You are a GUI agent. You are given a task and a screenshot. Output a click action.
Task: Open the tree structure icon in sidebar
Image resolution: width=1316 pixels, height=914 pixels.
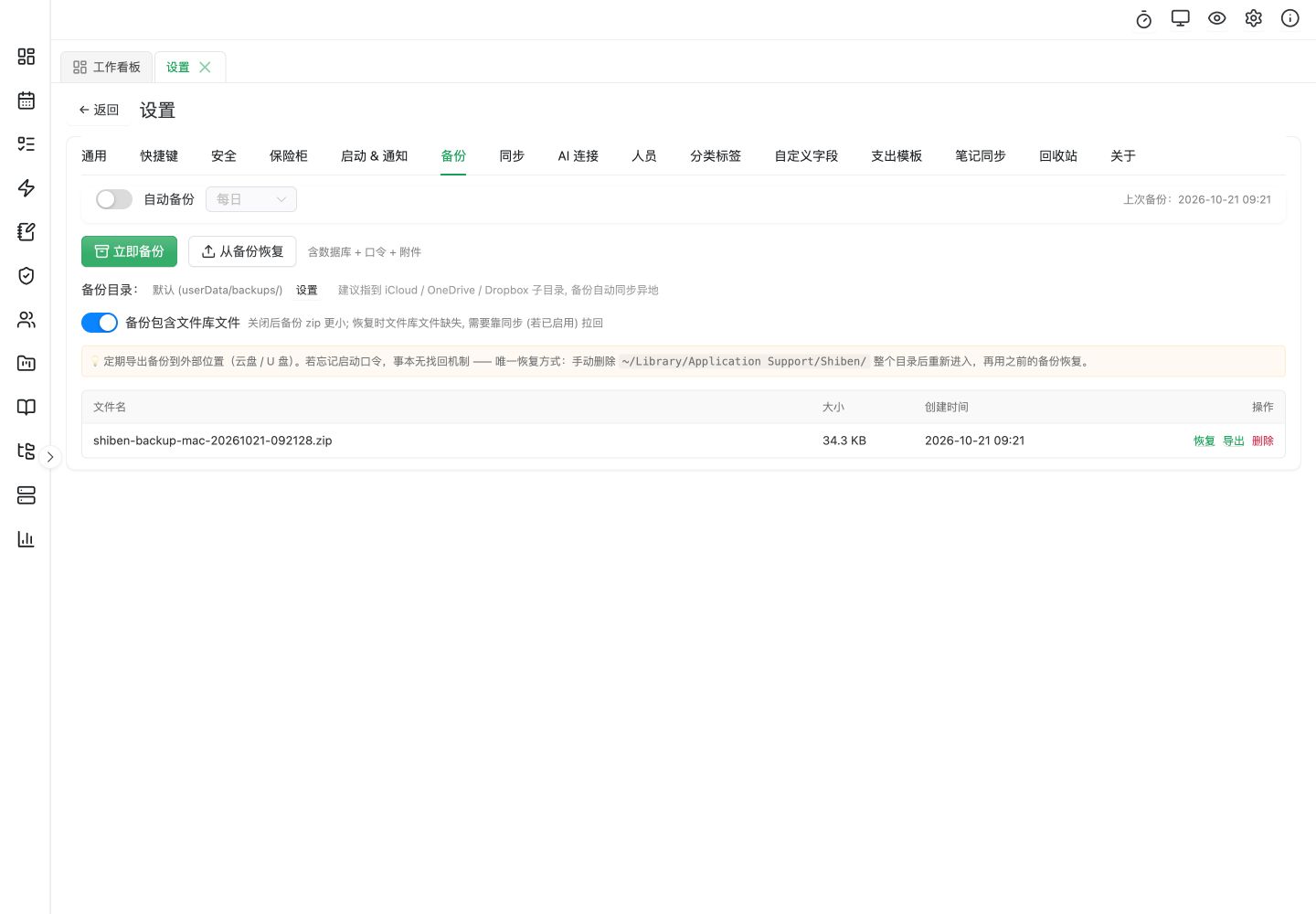(x=27, y=452)
